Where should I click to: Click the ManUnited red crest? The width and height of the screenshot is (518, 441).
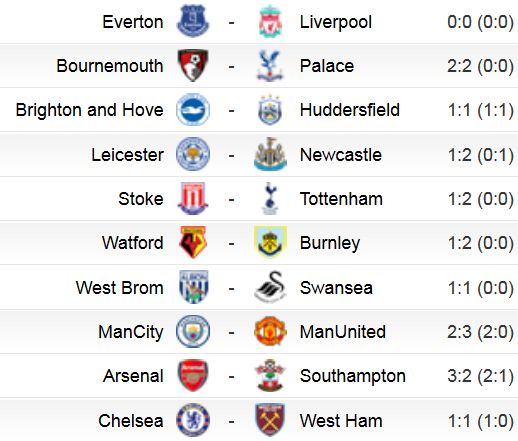270,331
